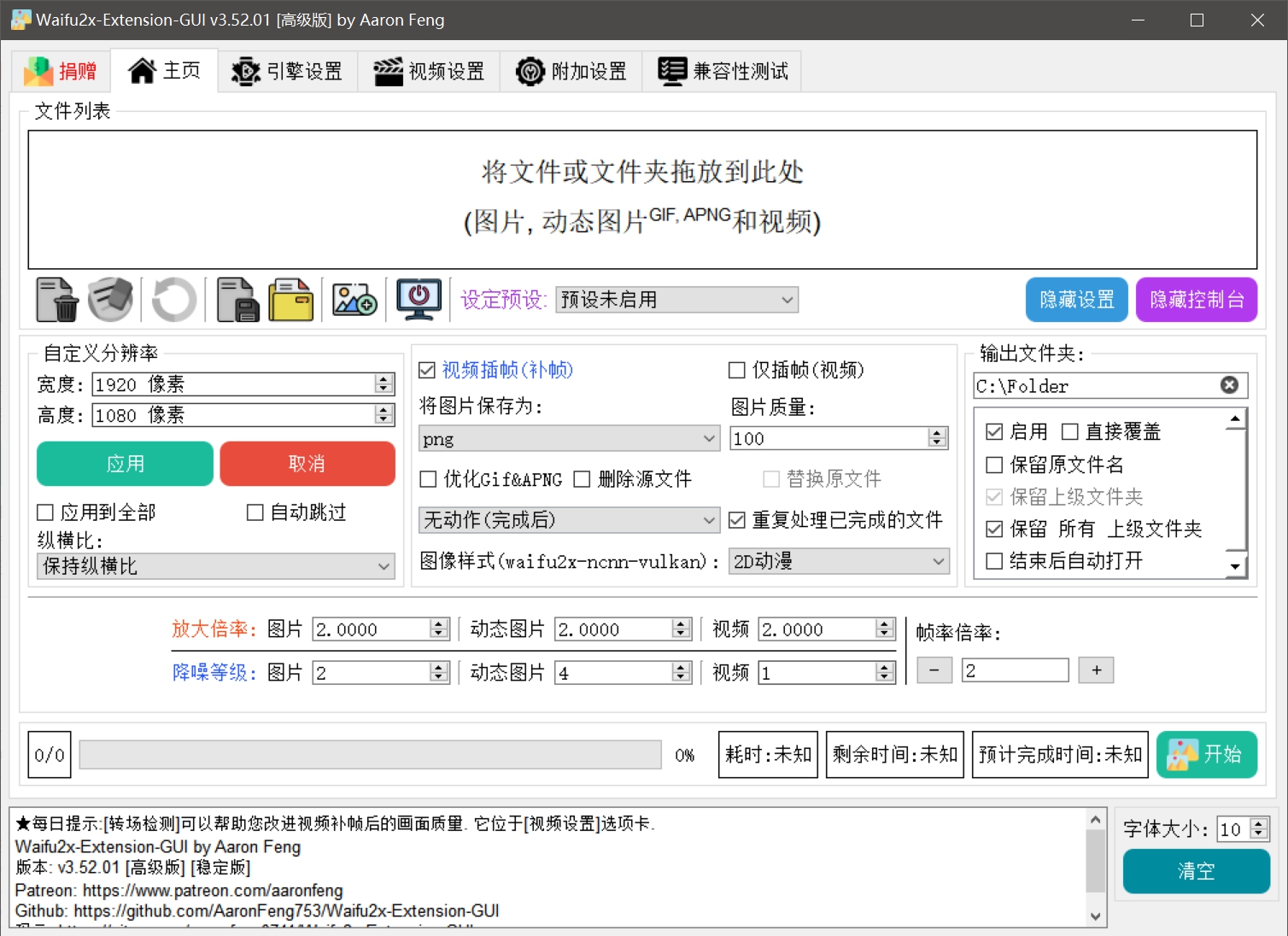
Task: Click the circular refresh arrow icon
Action: tap(174, 300)
